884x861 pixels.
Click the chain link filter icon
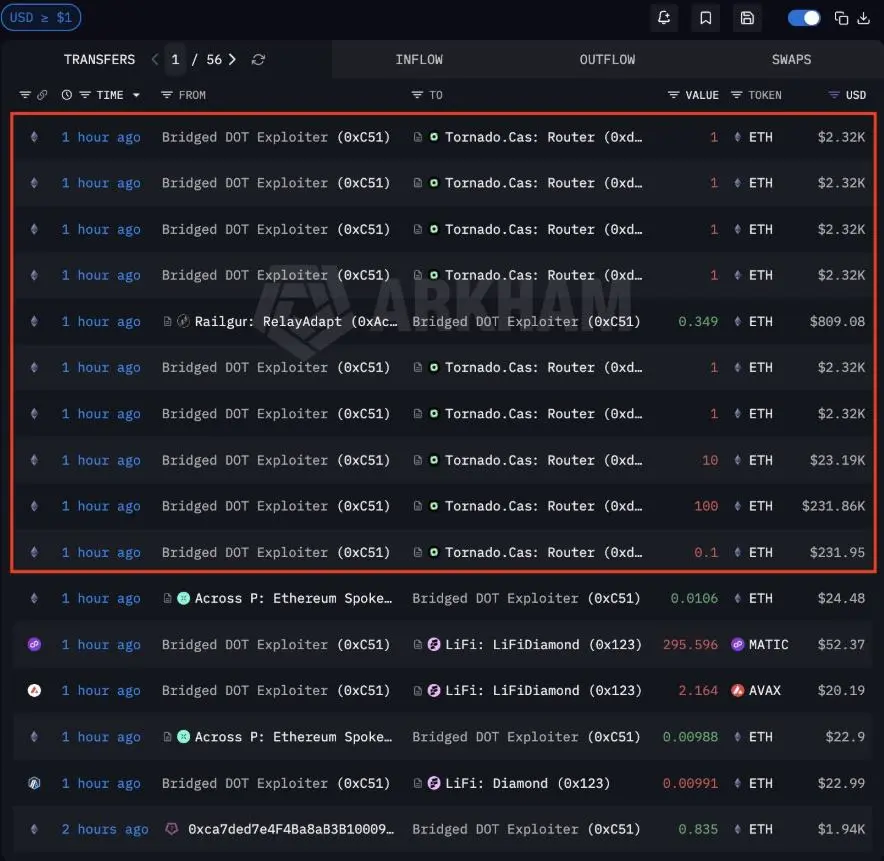[x=42, y=95]
